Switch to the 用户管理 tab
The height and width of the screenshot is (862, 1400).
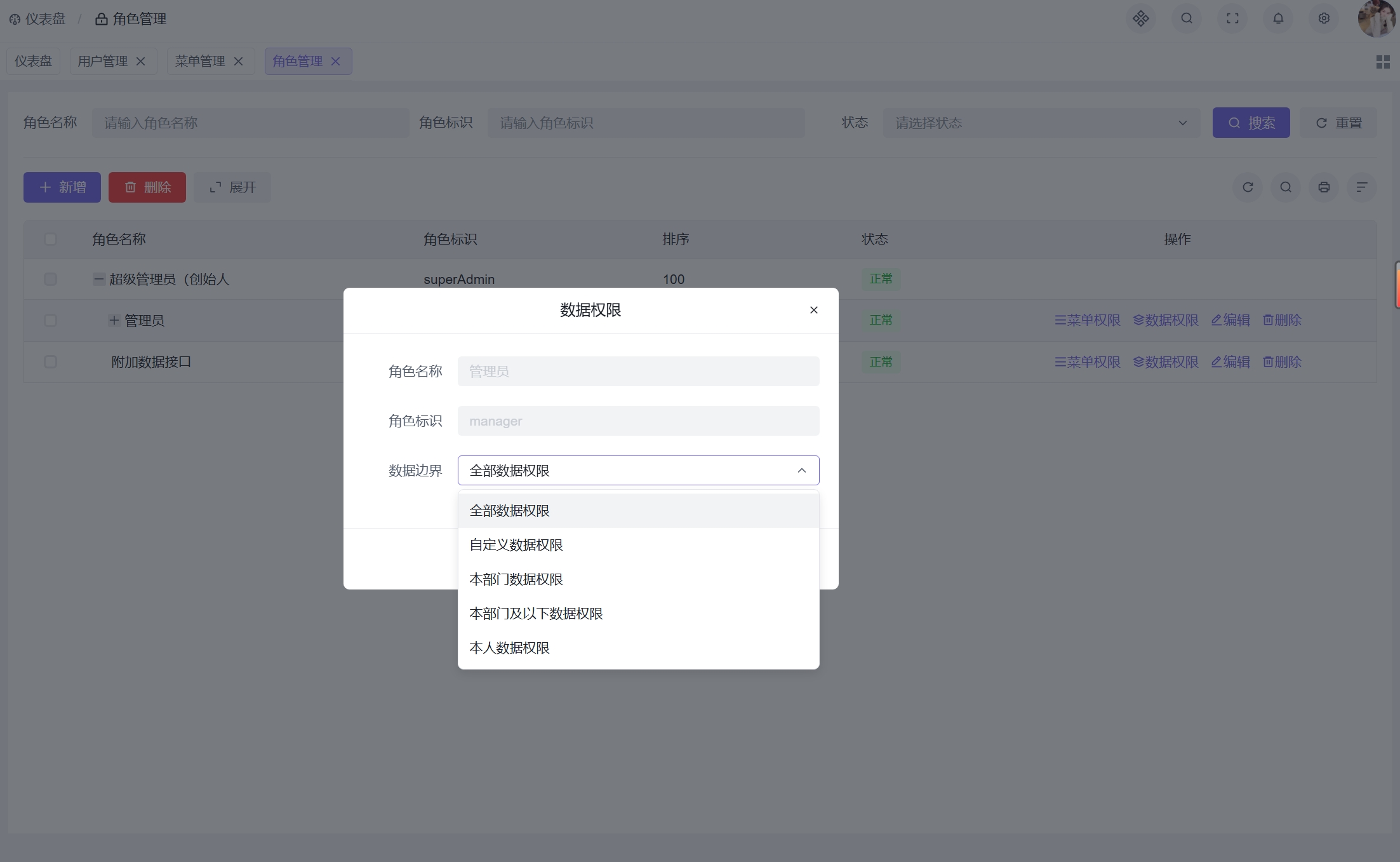[102, 61]
